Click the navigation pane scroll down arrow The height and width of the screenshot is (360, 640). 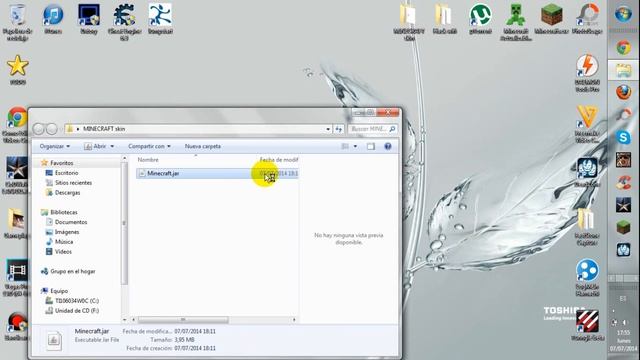point(124,320)
